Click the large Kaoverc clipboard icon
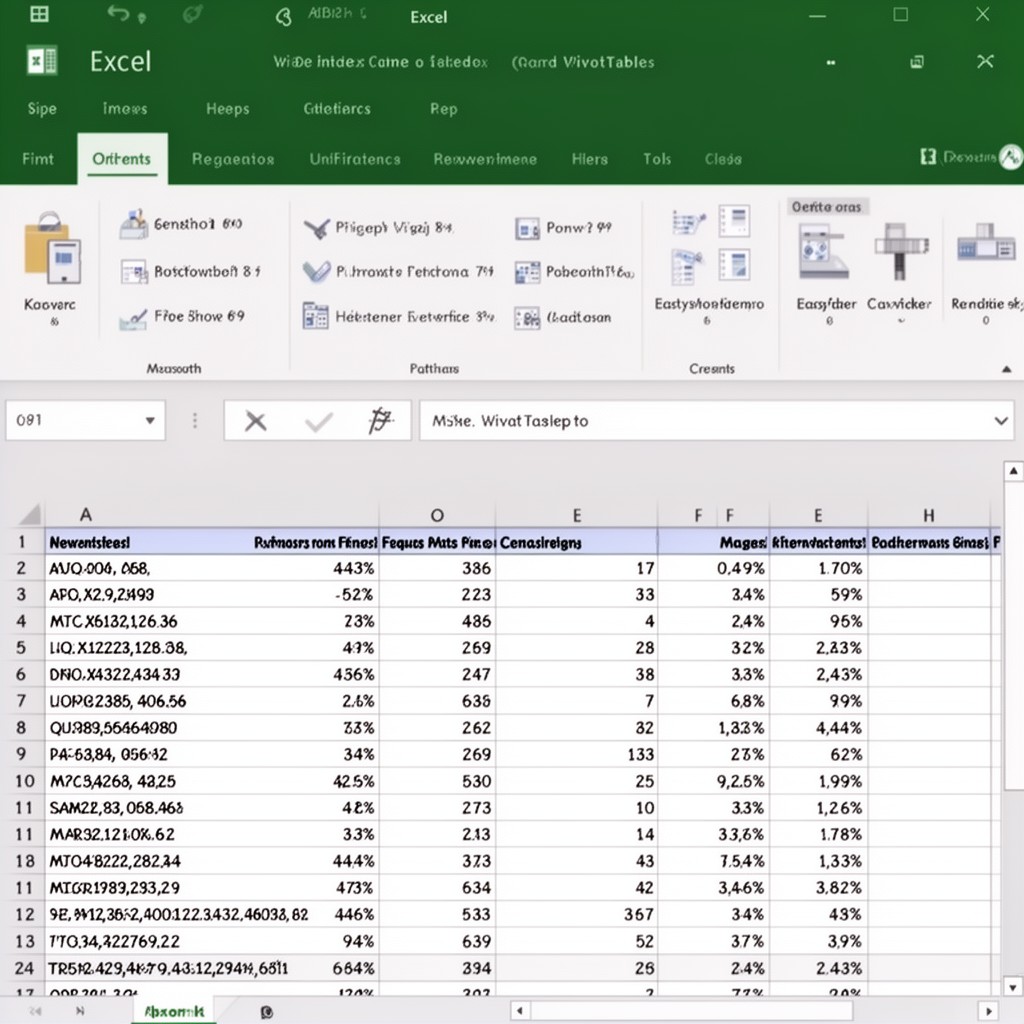 point(53,248)
